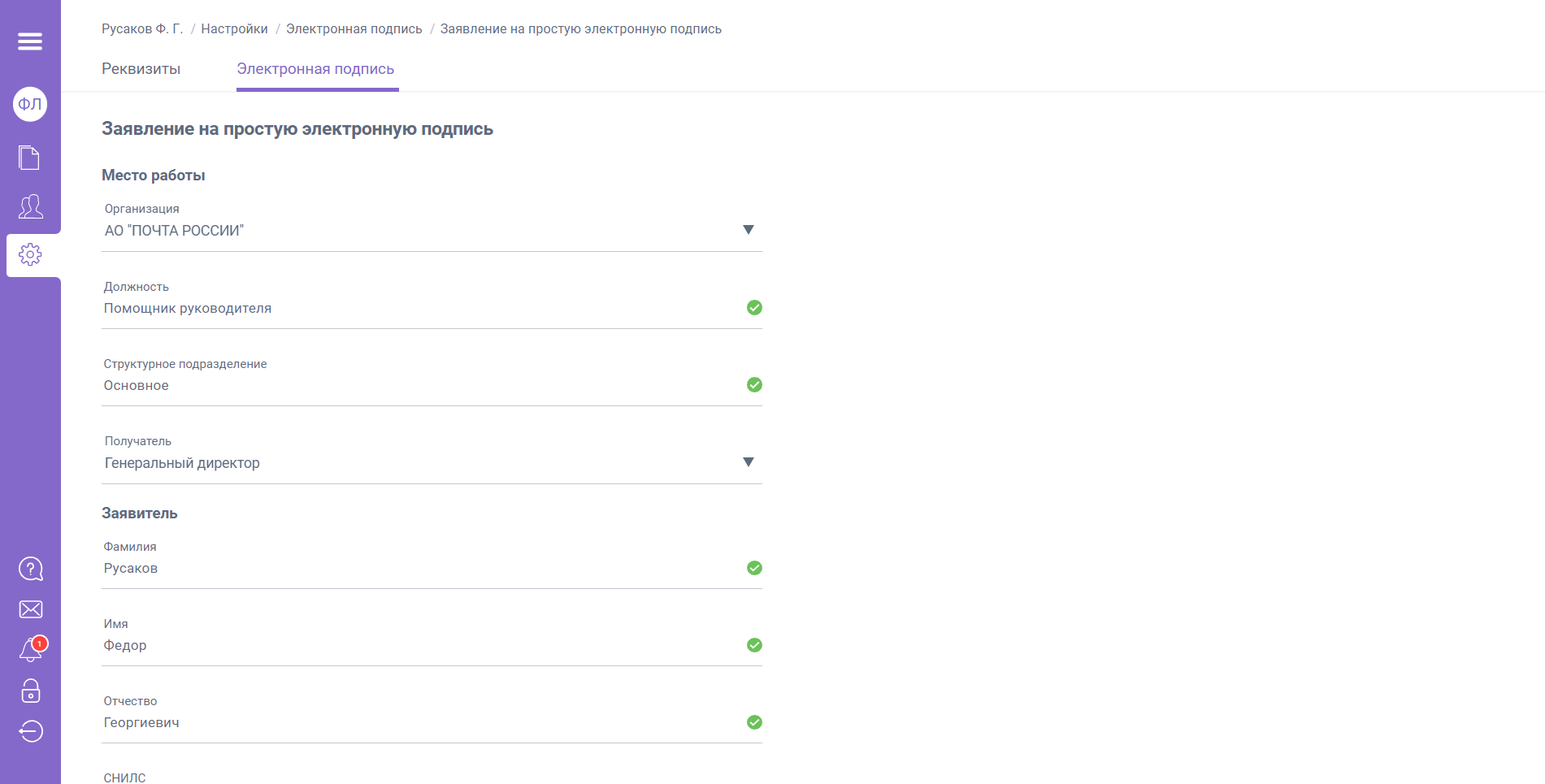Open the Настройки breadcrumb link
The height and width of the screenshot is (784, 1545).
pyautogui.click(x=234, y=29)
